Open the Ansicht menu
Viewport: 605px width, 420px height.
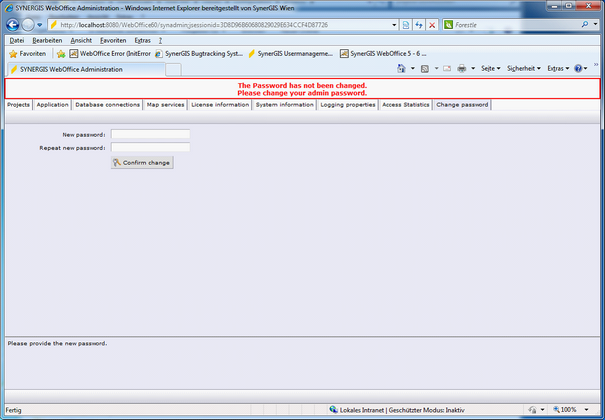pyautogui.click(x=81, y=40)
